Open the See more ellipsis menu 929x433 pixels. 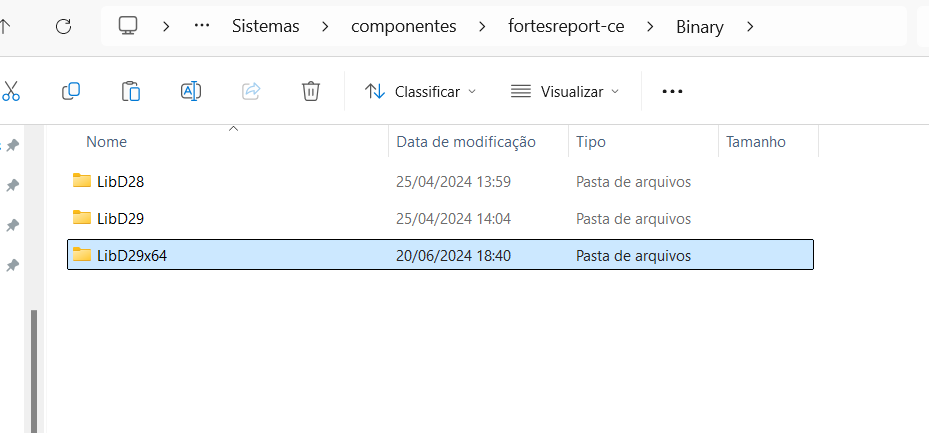coord(672,92)
